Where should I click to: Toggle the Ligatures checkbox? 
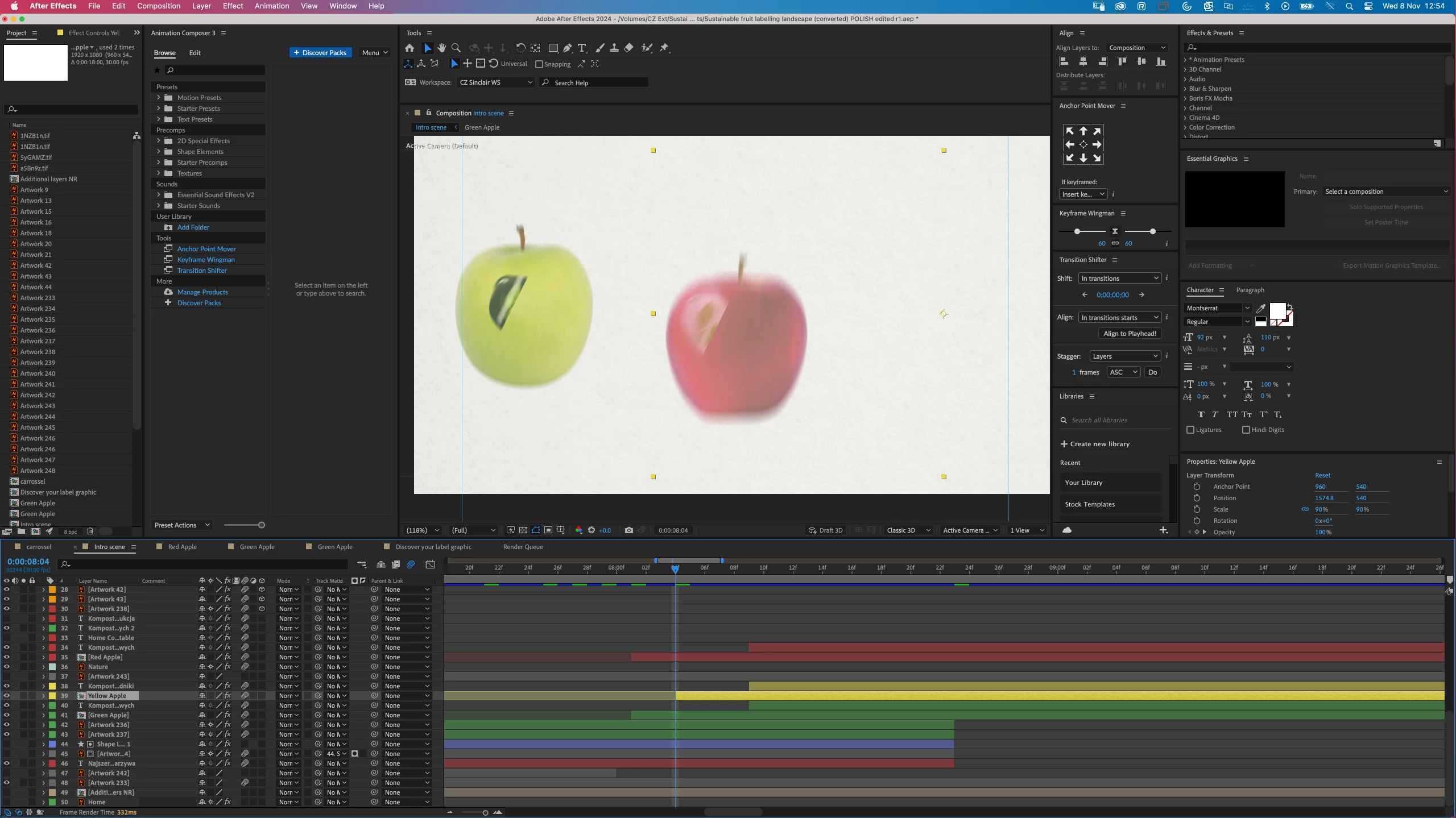tap(1190, 430)
